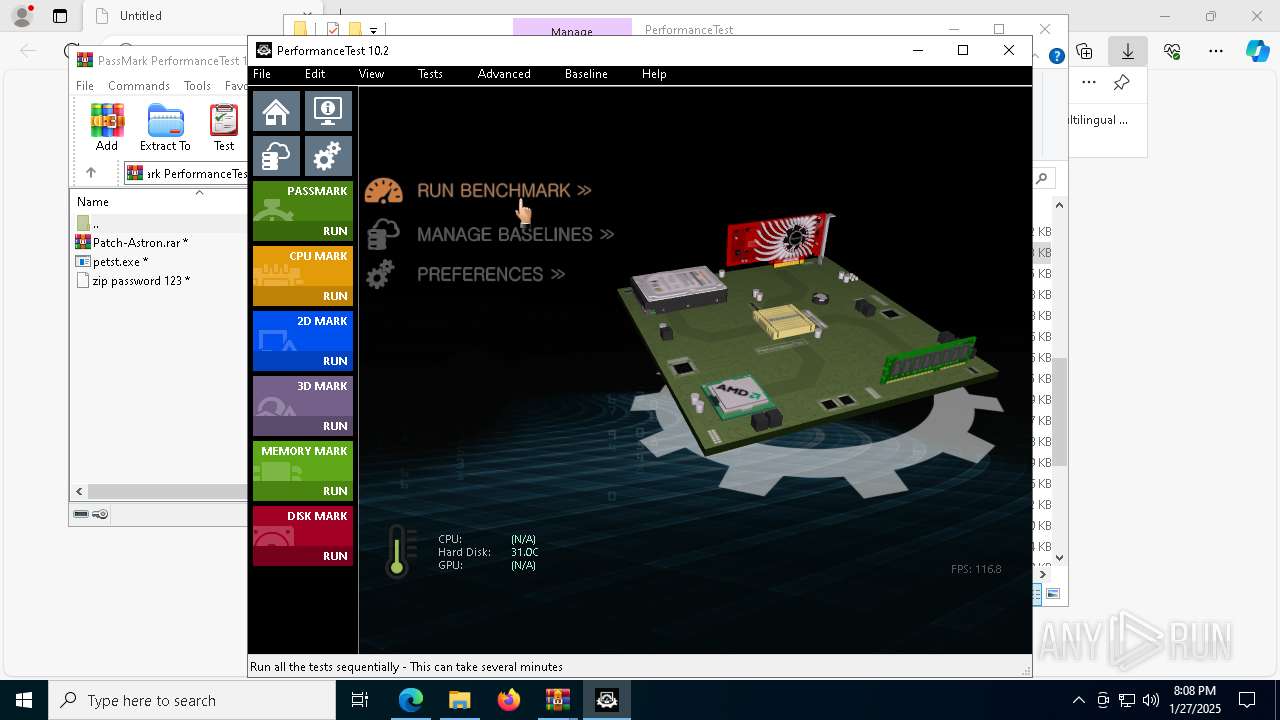Open the cloud baseline management icon
1280x720 pixels.
pos(276,156)
